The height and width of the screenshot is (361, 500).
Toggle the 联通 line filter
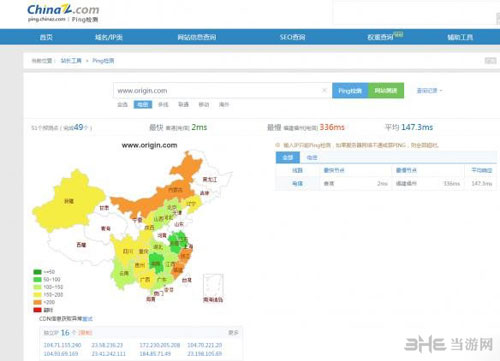183,105
